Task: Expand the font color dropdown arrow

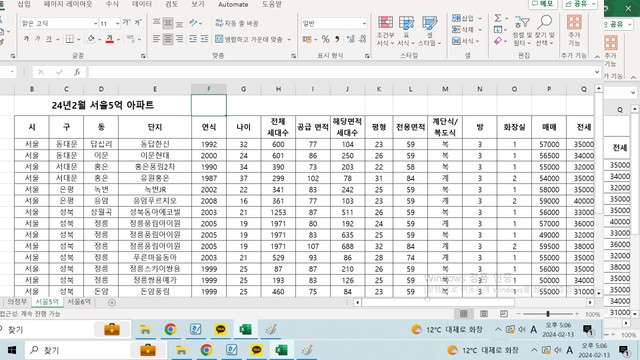Action: [118, 39]
